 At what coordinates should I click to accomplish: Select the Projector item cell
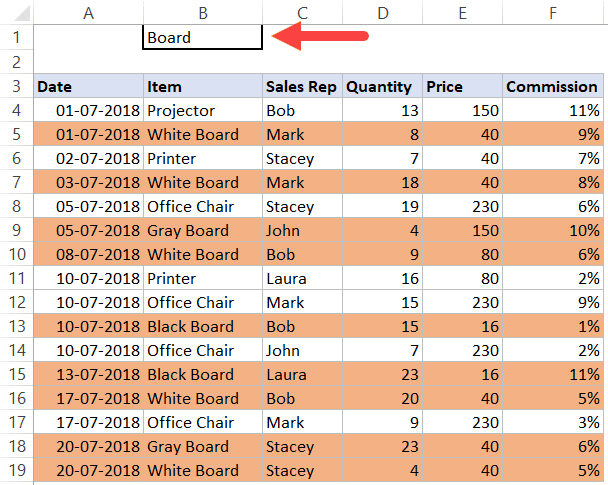pos(203,110)
